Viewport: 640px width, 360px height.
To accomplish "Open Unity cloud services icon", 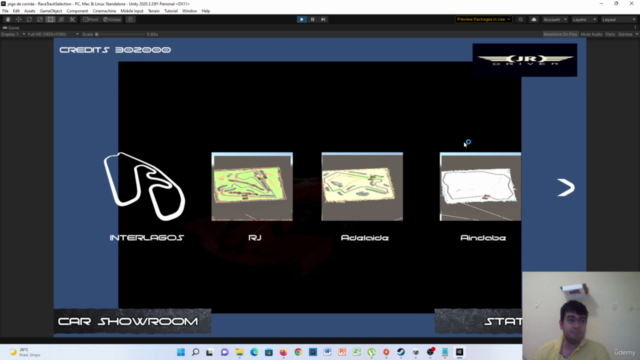I will (533, 19).
